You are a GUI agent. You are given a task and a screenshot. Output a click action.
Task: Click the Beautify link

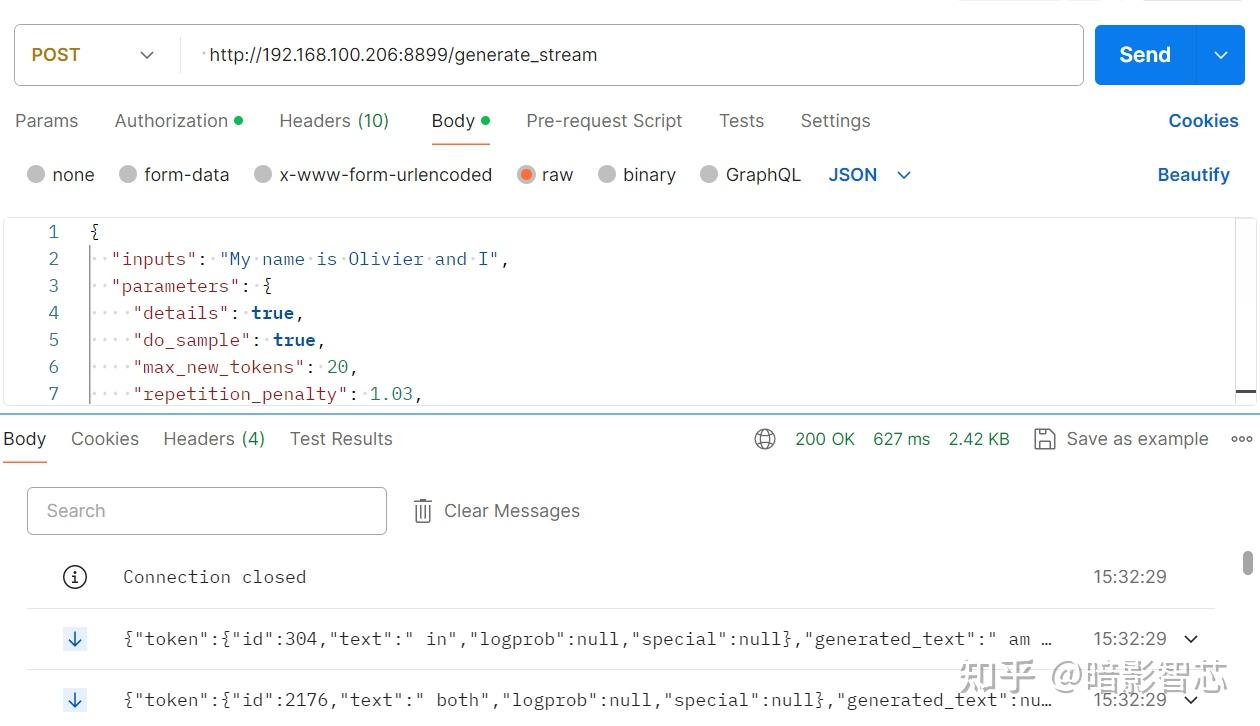1193,175
